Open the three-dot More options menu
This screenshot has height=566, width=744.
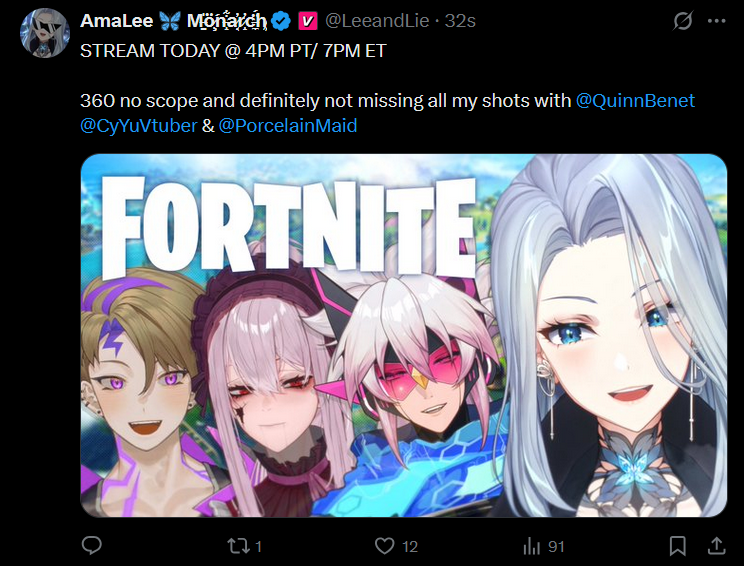(716, 21)
